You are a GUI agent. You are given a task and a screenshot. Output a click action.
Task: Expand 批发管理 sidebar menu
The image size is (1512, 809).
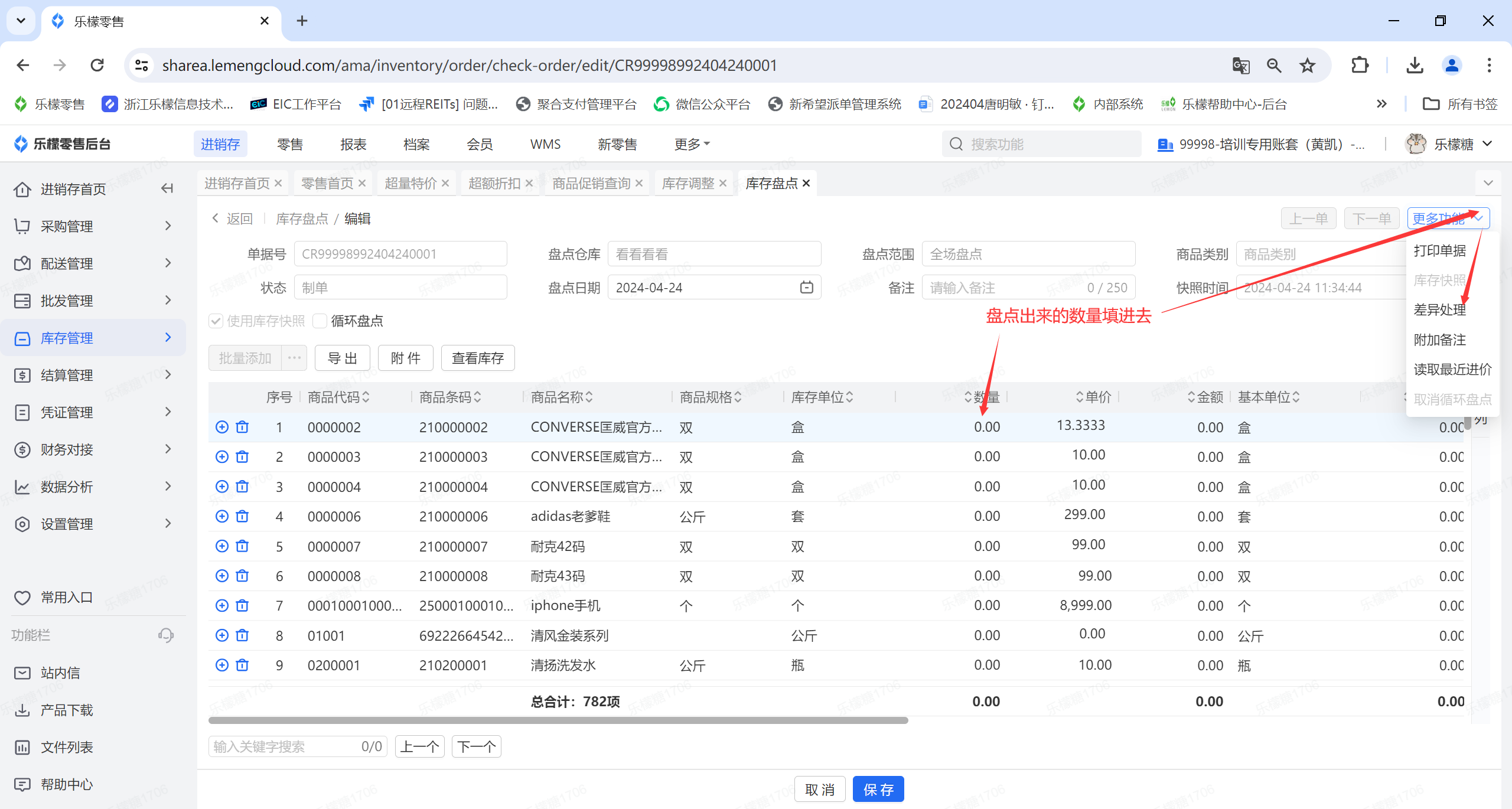click(93, 300)
